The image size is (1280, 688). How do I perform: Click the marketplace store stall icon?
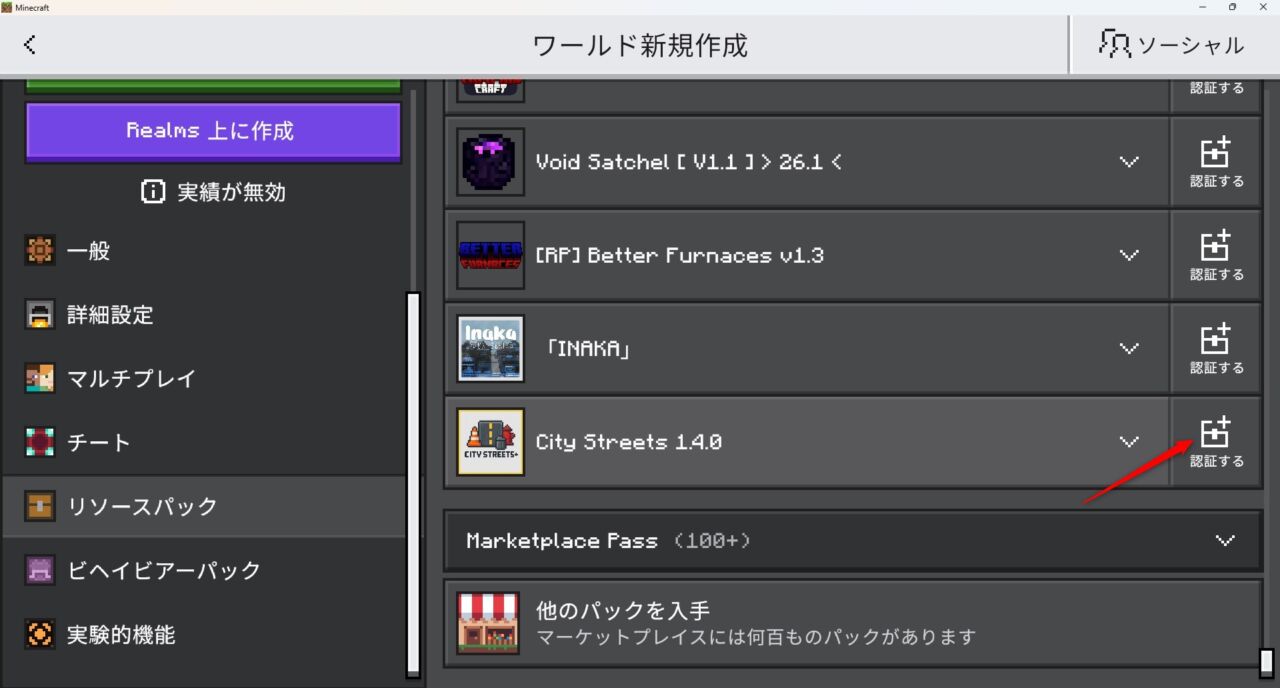click(488, 623)
